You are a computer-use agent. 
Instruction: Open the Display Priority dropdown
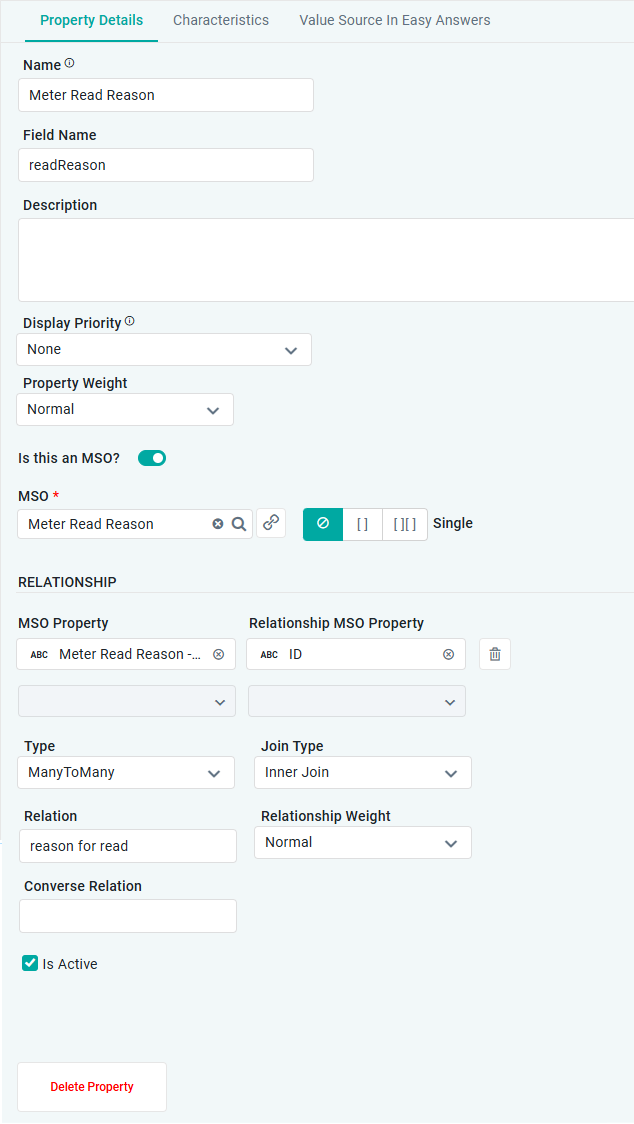164,350
